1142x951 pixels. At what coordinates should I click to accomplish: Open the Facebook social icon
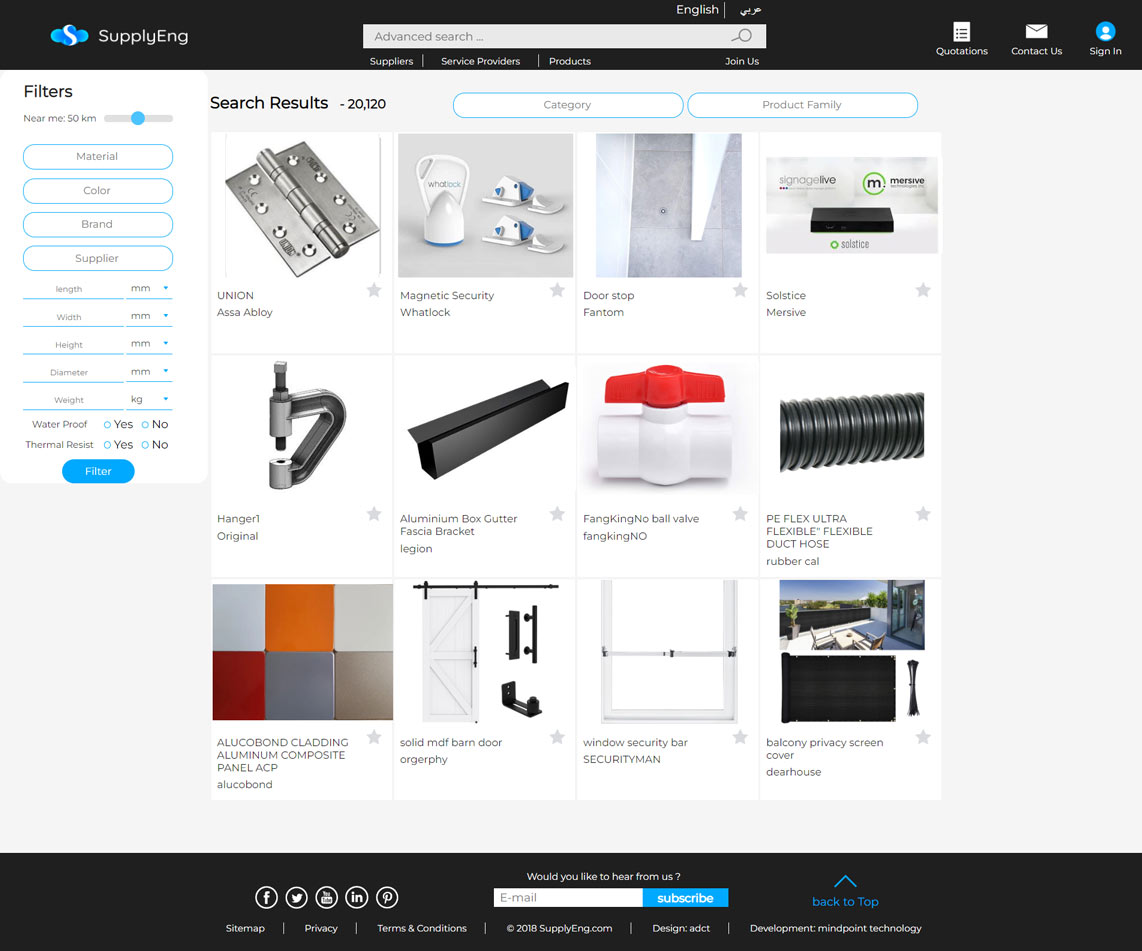266,897
